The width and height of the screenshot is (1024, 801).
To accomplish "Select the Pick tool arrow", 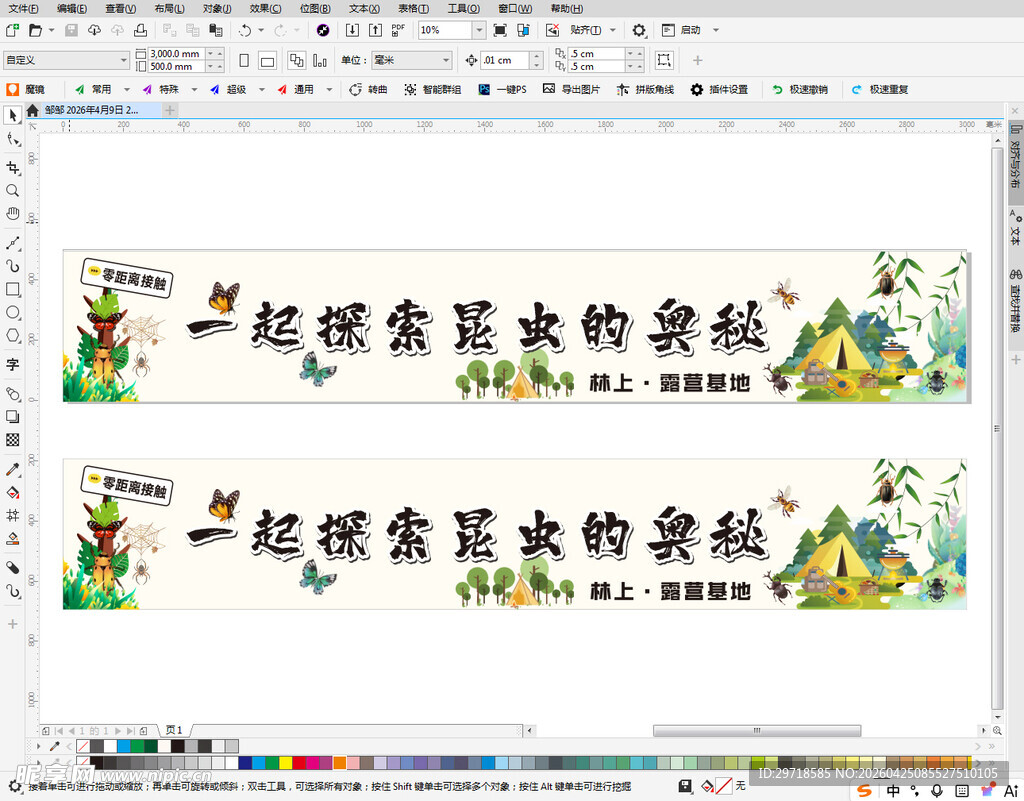I will [x=12, y=116].
